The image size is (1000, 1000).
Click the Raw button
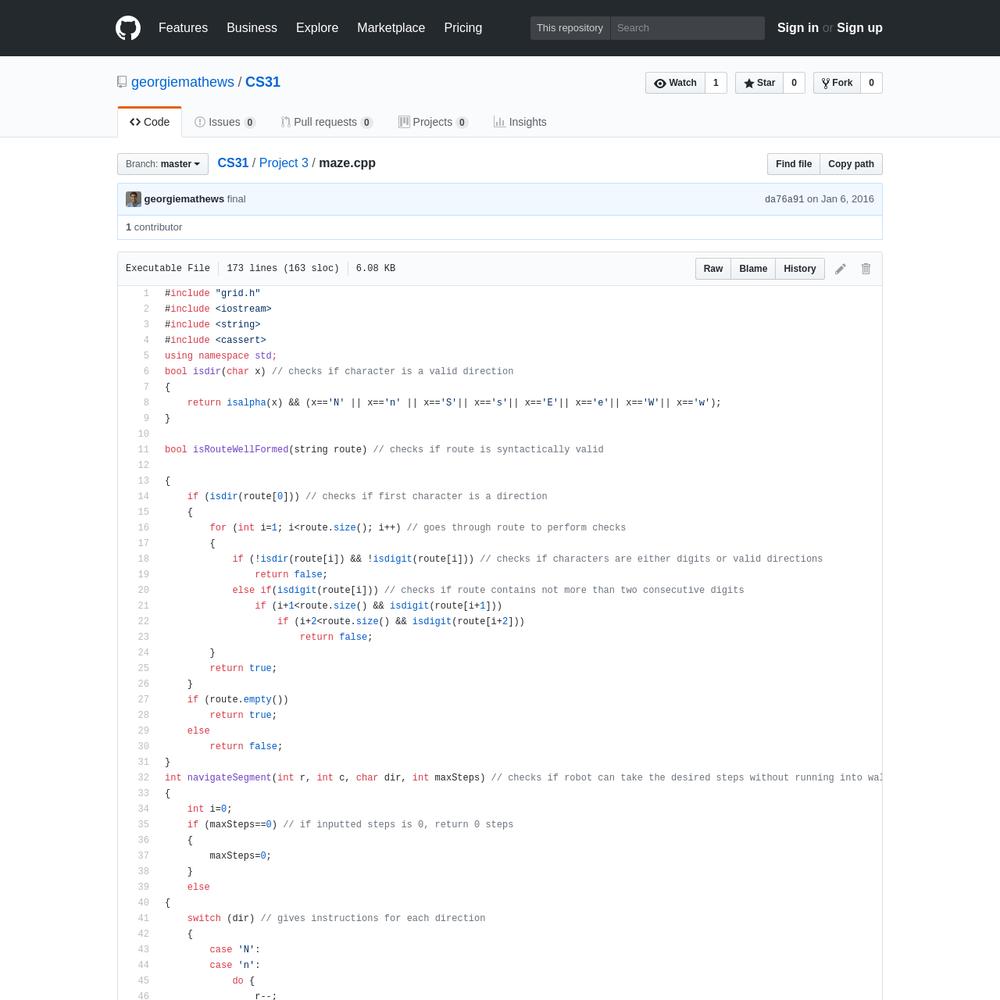[x=713, y=268]
